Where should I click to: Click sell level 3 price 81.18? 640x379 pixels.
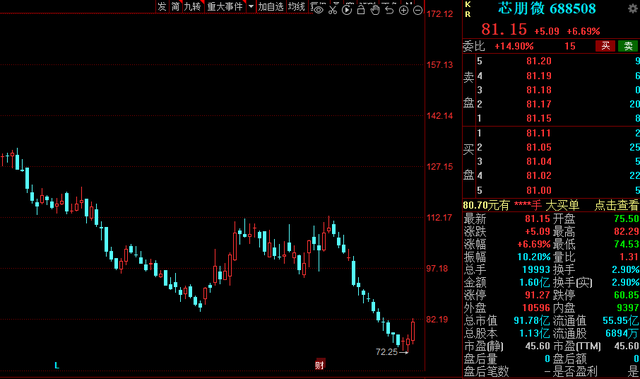pos(539,90)
